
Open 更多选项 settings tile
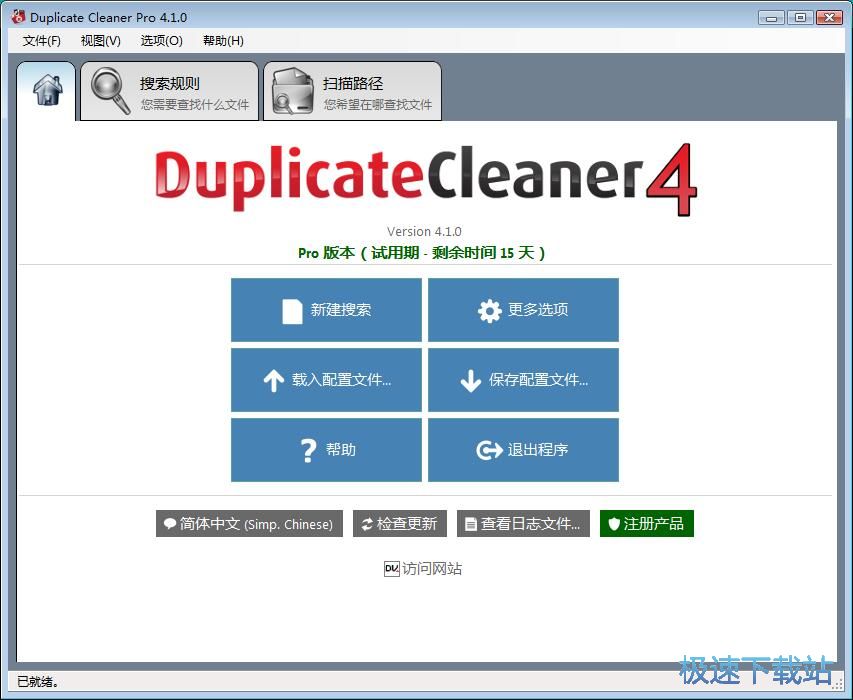[x=523, y=310]
